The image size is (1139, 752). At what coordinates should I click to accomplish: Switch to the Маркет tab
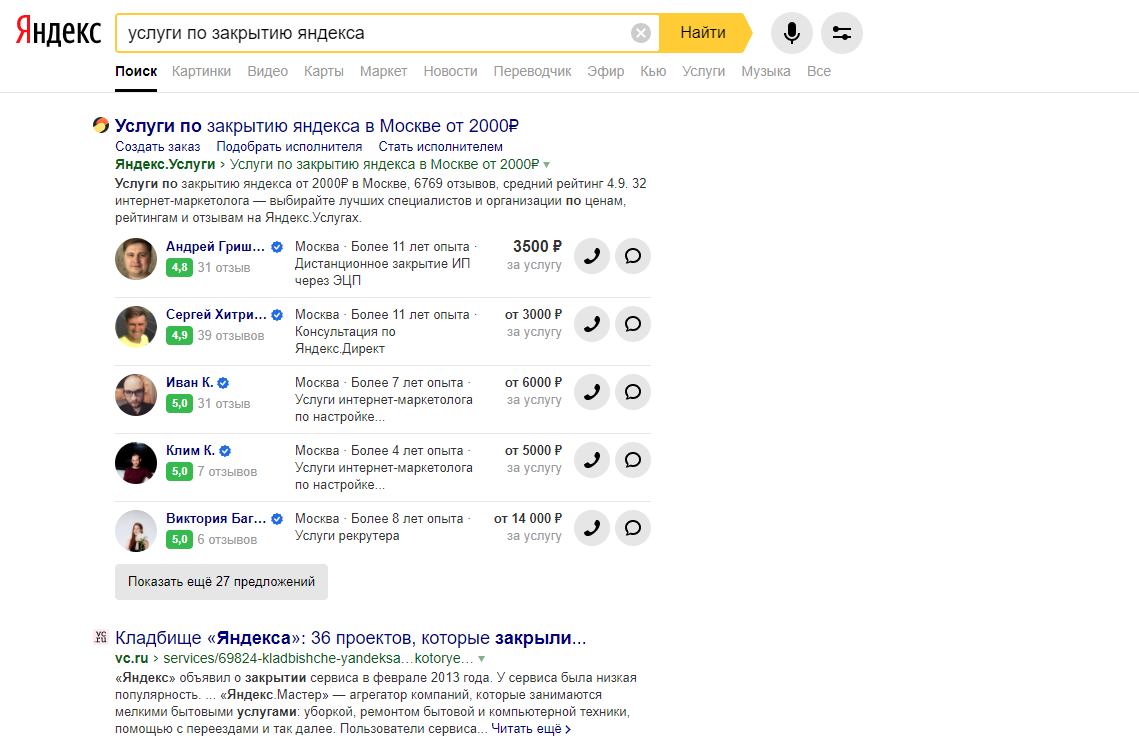point(384,71)
